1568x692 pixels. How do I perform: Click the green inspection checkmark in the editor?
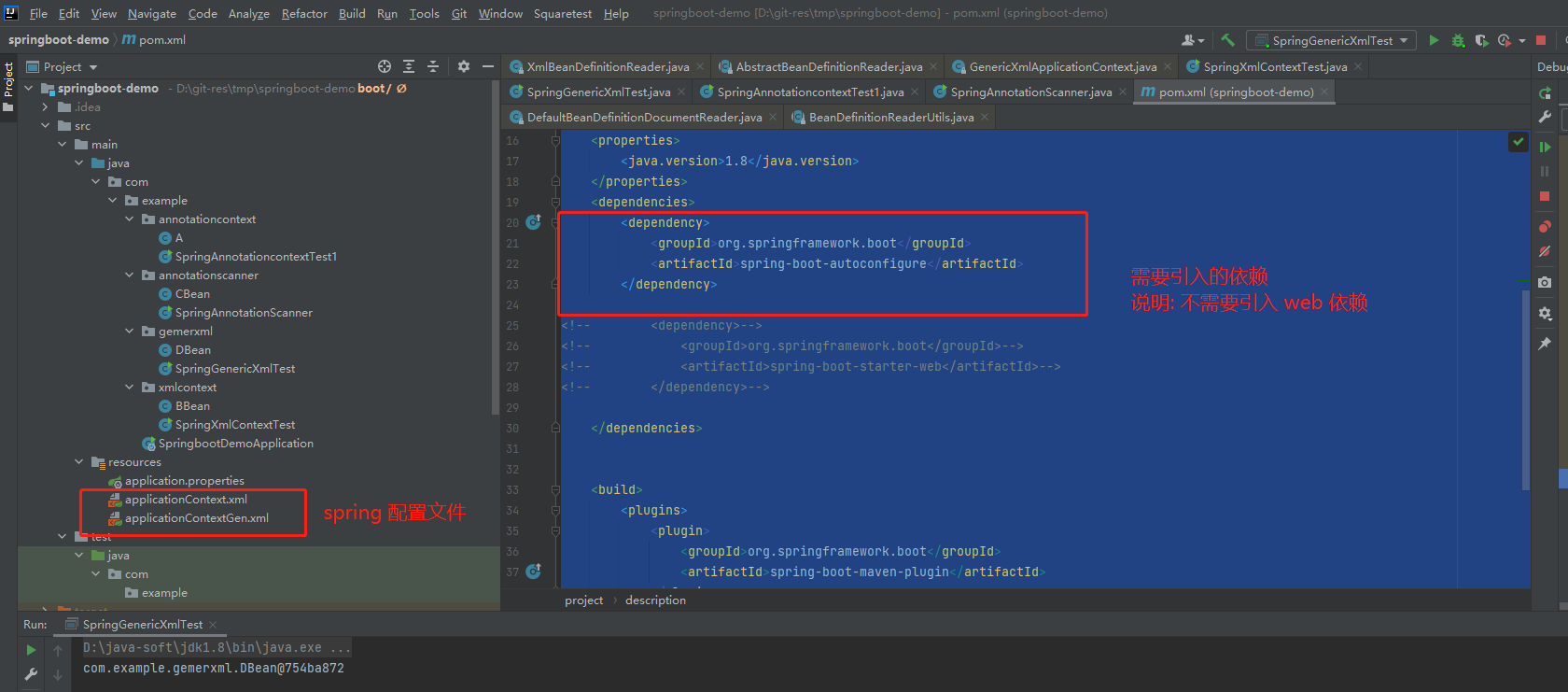1519,142
